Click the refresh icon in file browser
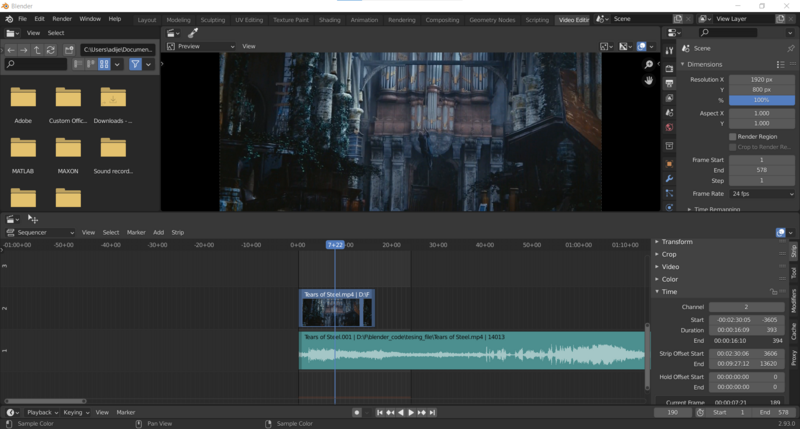 52,50
